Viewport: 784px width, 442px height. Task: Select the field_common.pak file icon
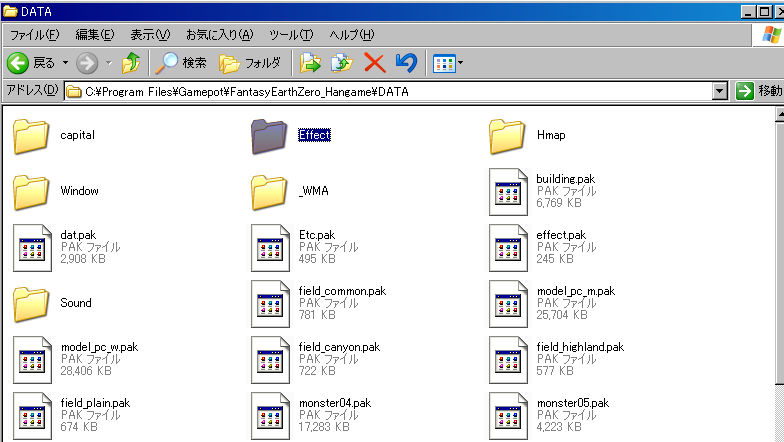point(270,304)
